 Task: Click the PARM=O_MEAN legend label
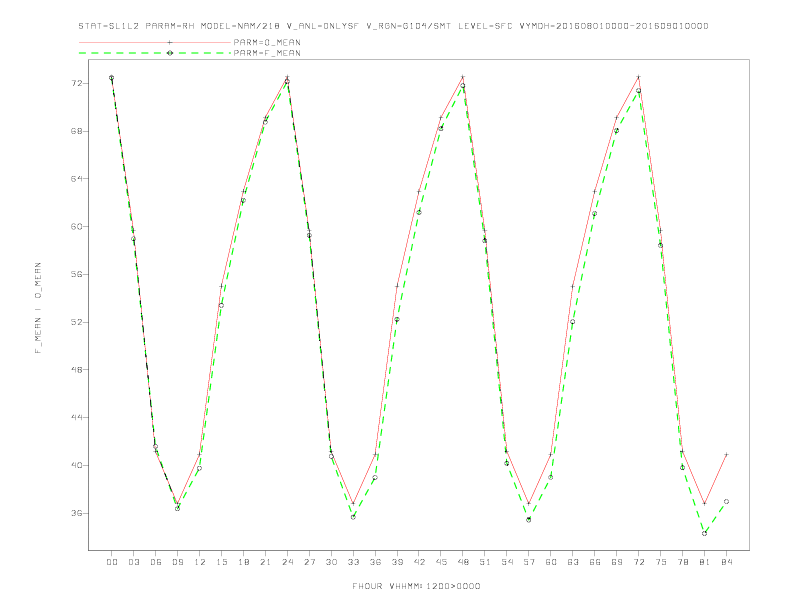[x=267, y=42]
